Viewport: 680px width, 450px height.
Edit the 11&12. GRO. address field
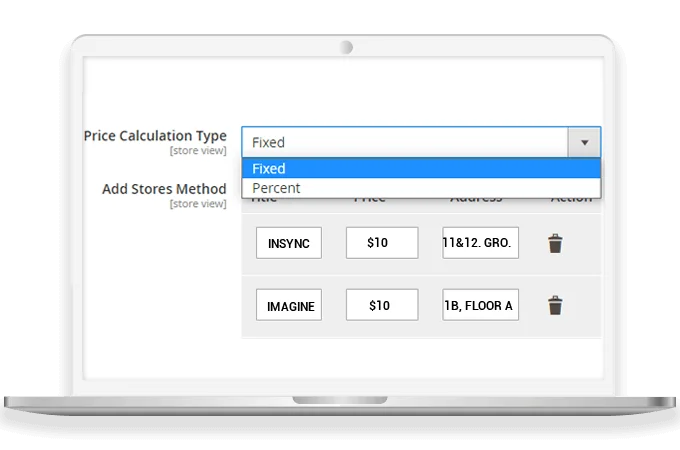click(480, 244)
